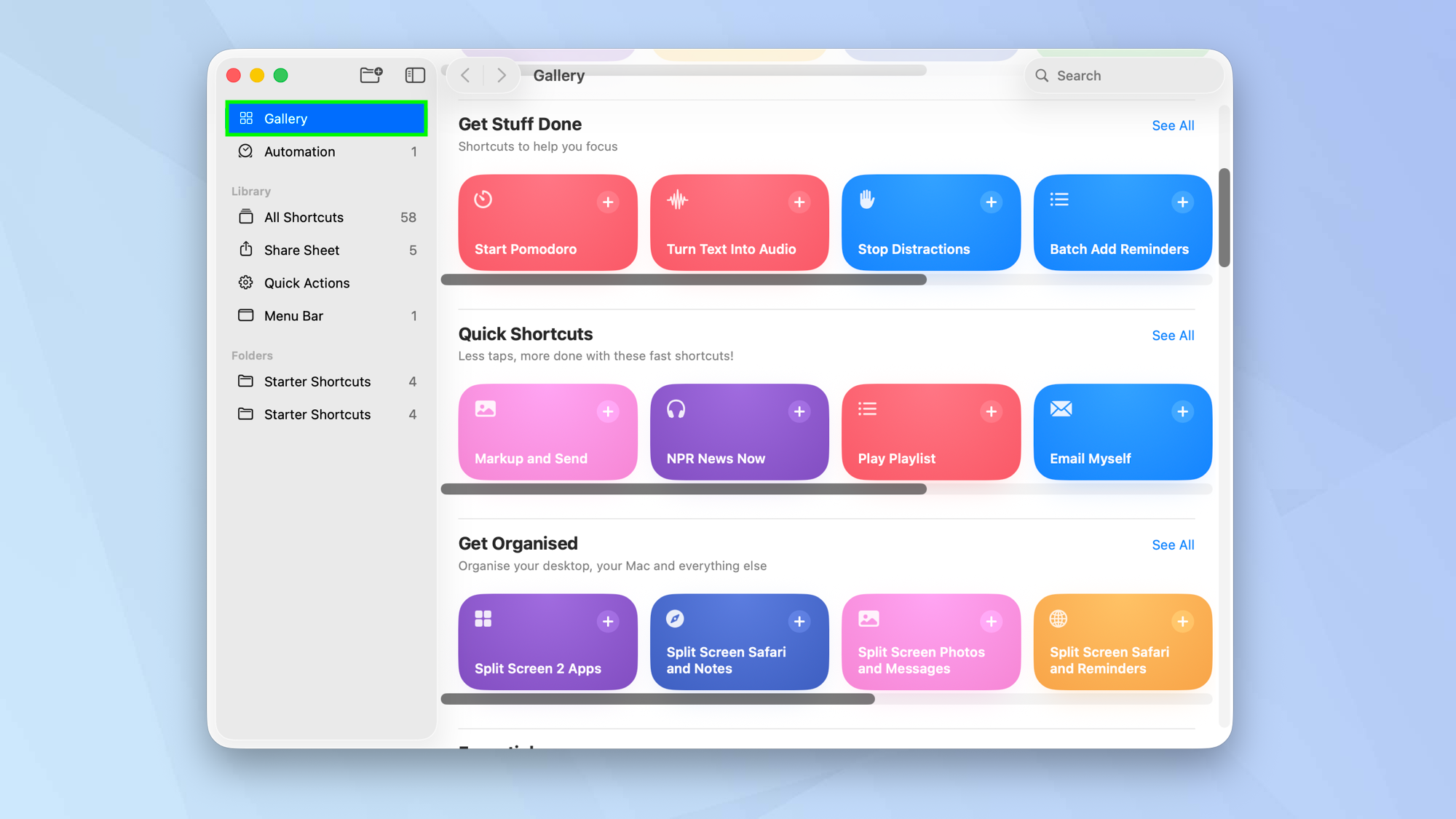Screen dimensions: 1456x819
Task: Click the forward navigation arrow
Action: coord(500,75)
